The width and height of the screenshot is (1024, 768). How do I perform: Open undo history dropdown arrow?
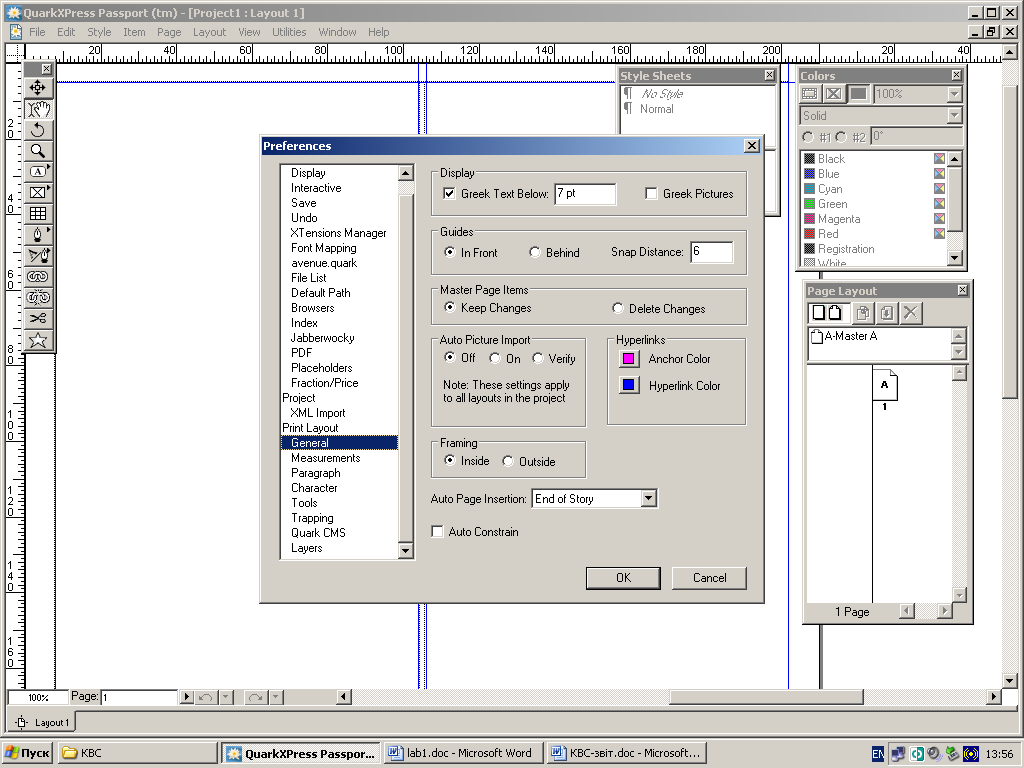click(x=226, y=697)
